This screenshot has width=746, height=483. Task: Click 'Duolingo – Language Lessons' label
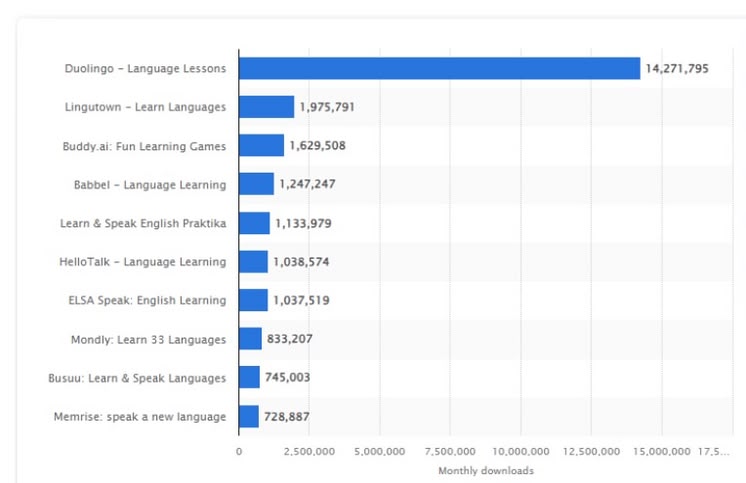pos(146,69)
